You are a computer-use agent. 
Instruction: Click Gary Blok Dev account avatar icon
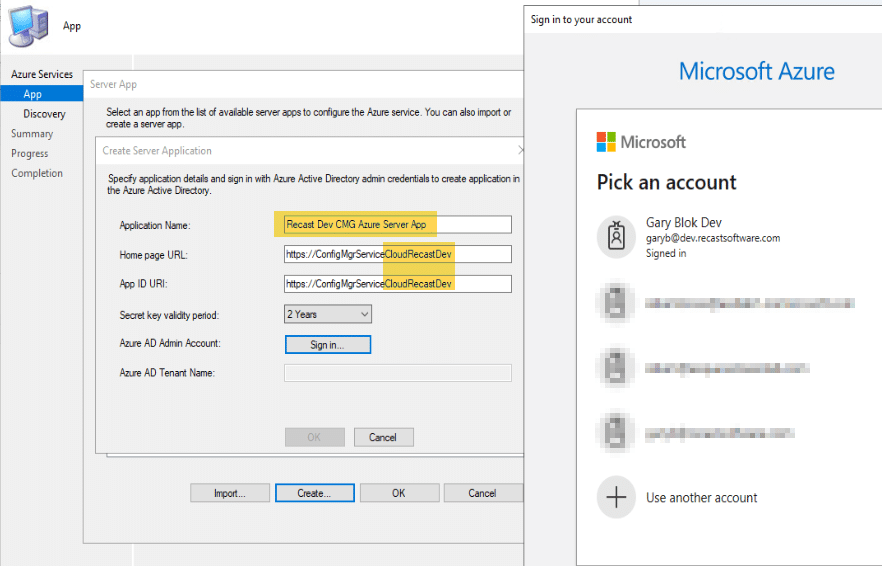click(x=615, y=236)
